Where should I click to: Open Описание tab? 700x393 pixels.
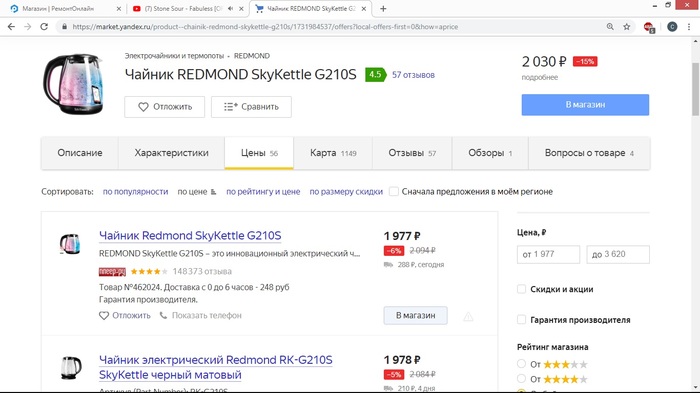79,153
